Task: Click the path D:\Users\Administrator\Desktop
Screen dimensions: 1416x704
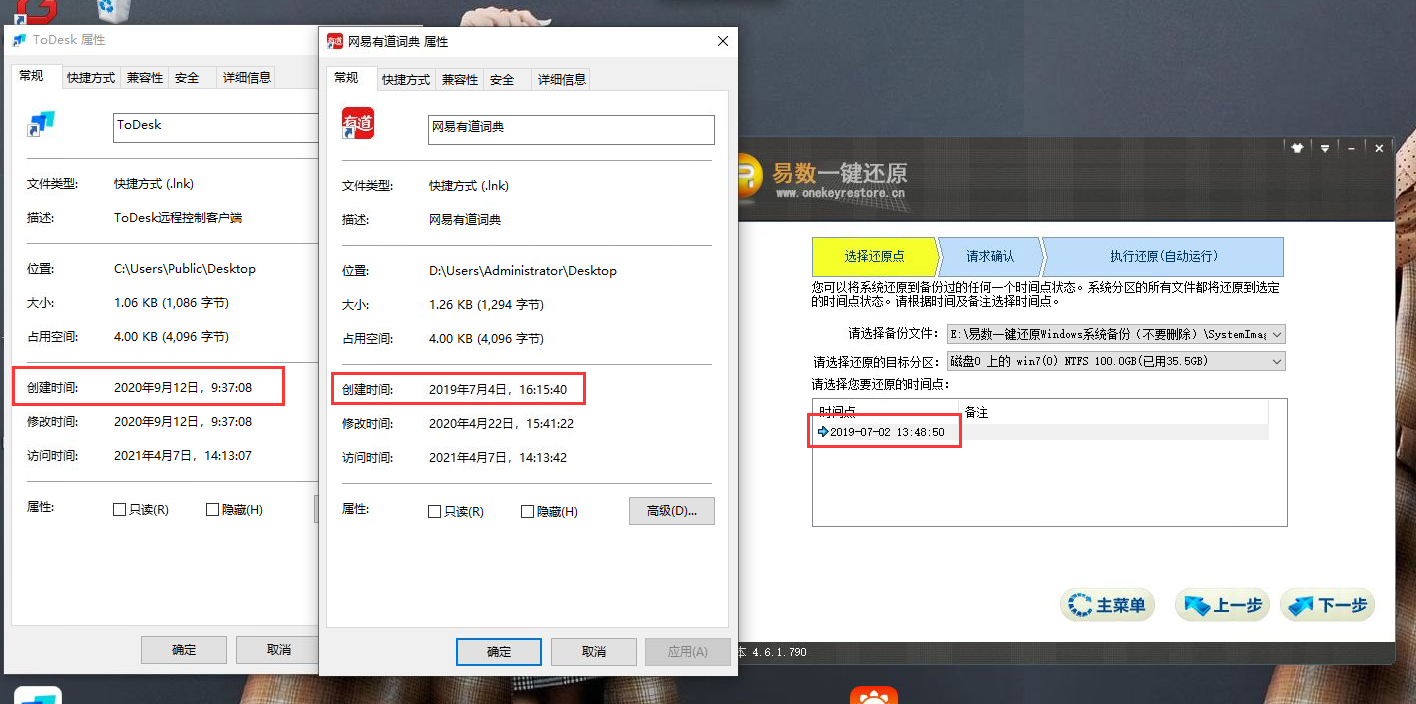Action: (x=523, y=271)
